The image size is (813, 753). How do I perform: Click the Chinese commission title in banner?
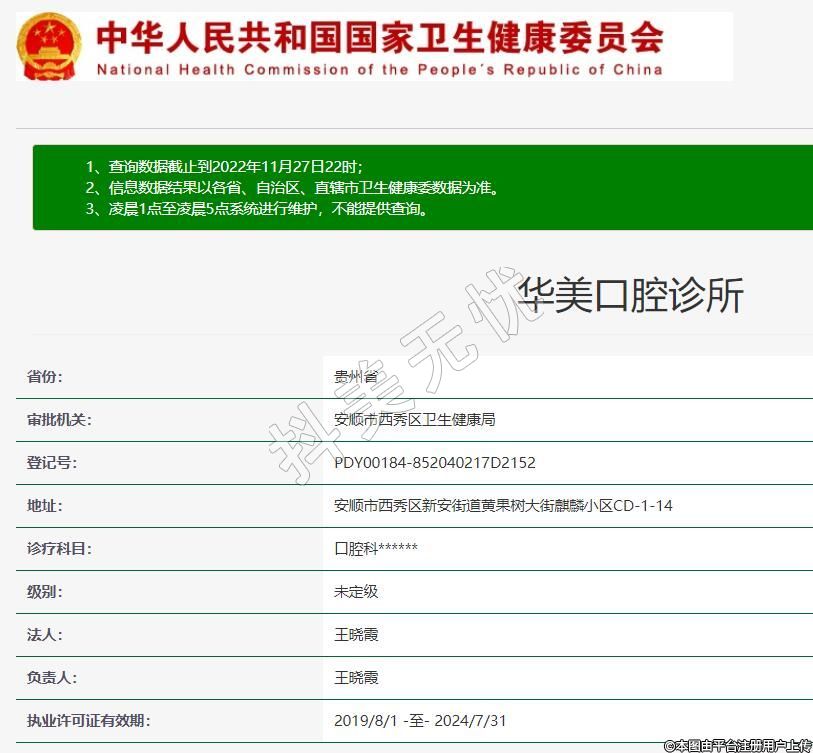click(x=379, y=37)
